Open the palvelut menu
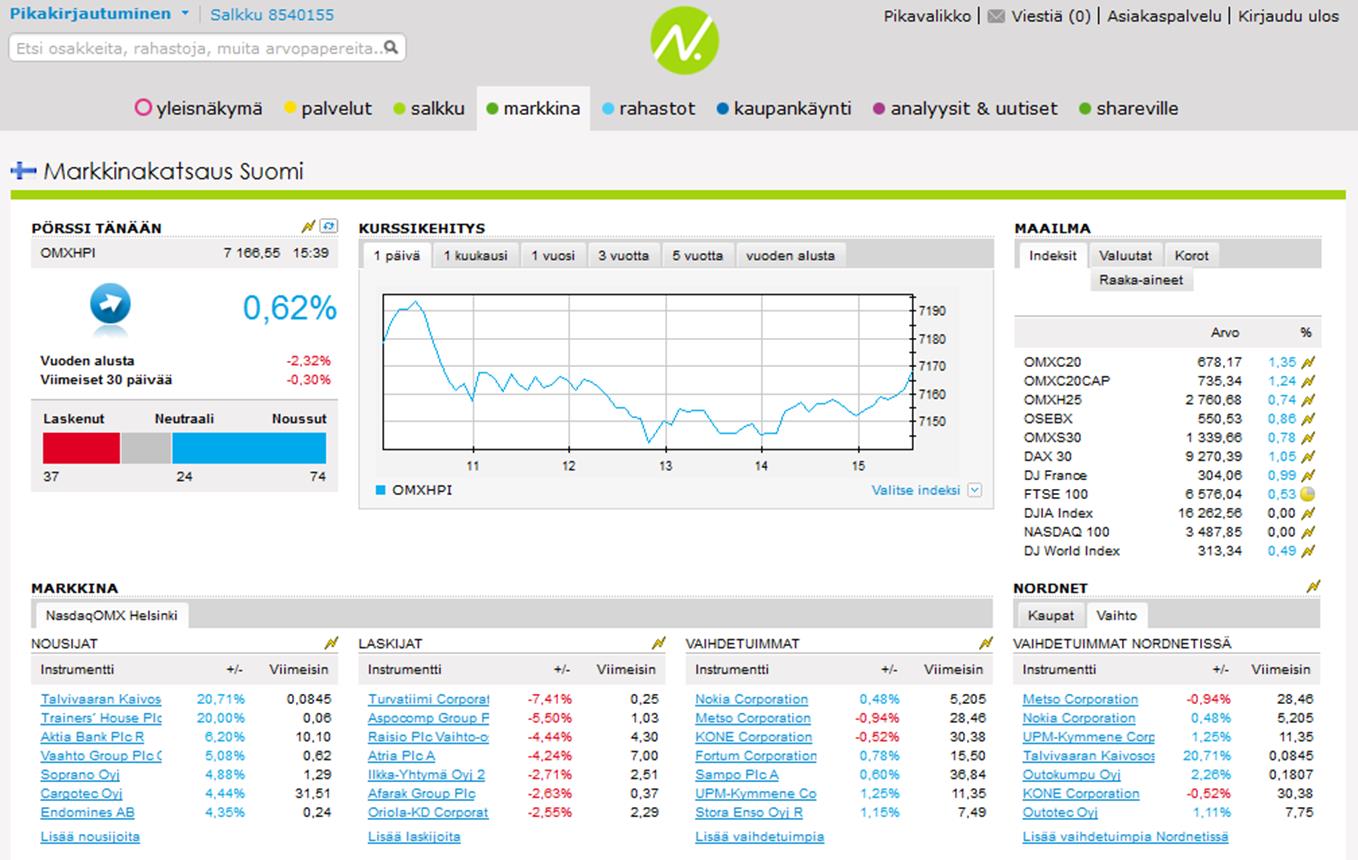This screenshot has height=860, width=1358. (328, 108)
